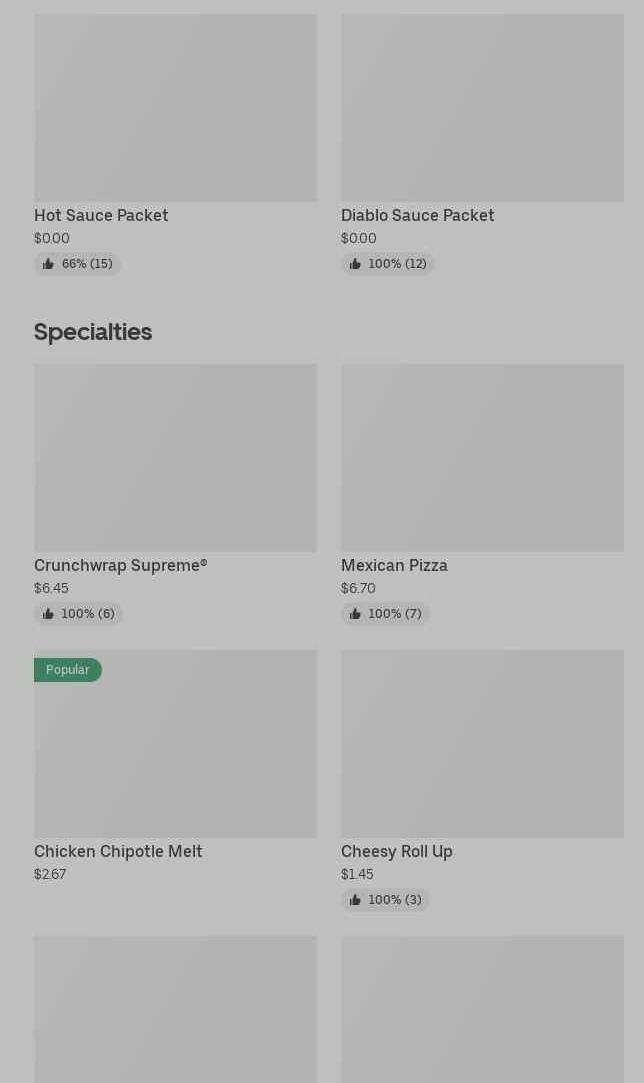Select the Chicken Chipotle Melt title
The image size is (644, 1083).
(x=118, y=851)
